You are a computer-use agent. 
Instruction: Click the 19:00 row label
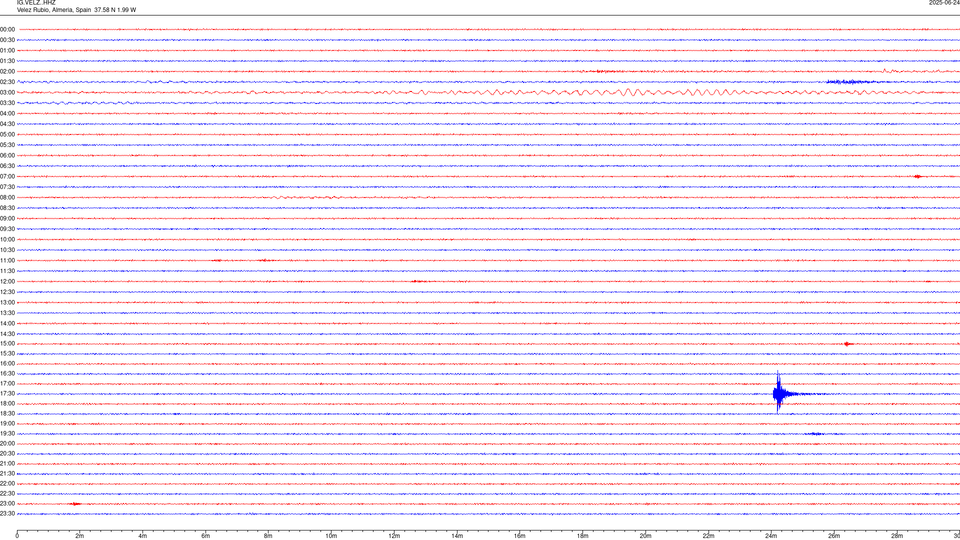click(7, 423)
